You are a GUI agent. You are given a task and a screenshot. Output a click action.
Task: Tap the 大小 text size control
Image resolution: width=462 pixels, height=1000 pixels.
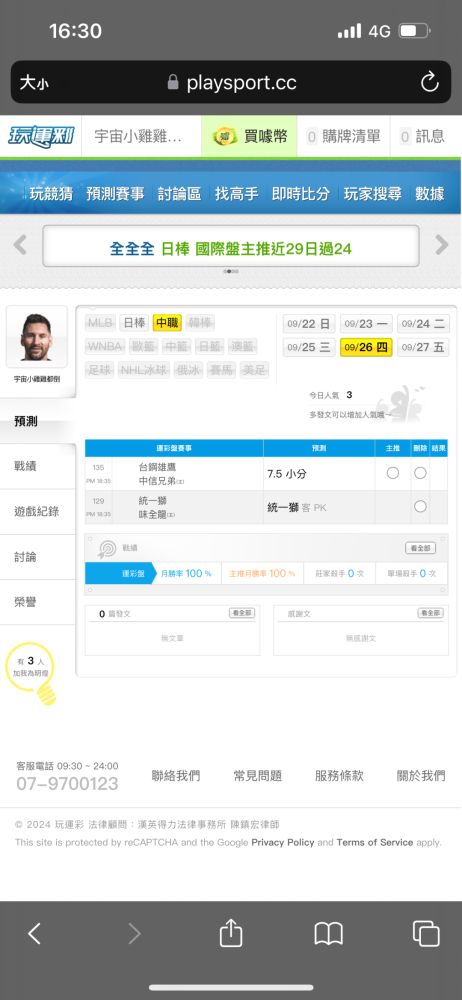click(34, 82)
